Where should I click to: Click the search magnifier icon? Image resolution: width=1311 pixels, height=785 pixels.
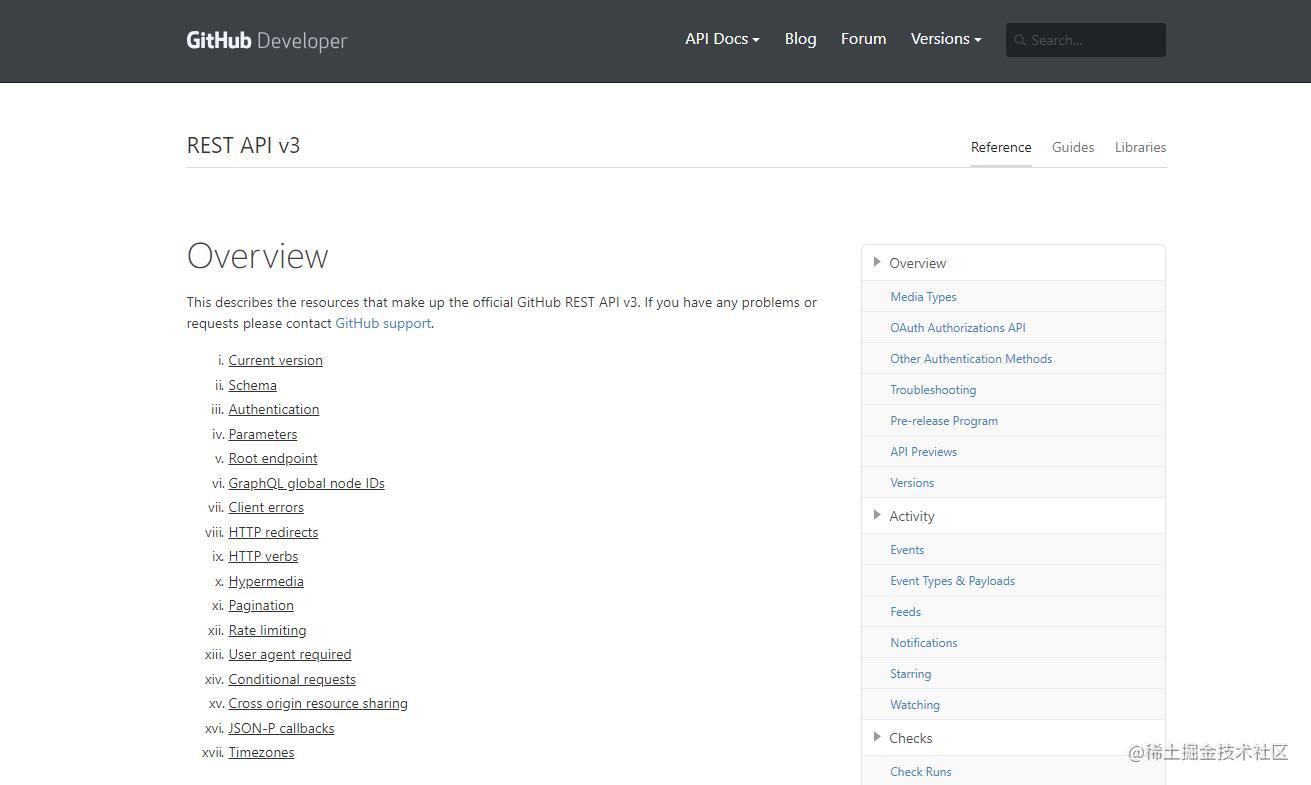click(1020, 40)
